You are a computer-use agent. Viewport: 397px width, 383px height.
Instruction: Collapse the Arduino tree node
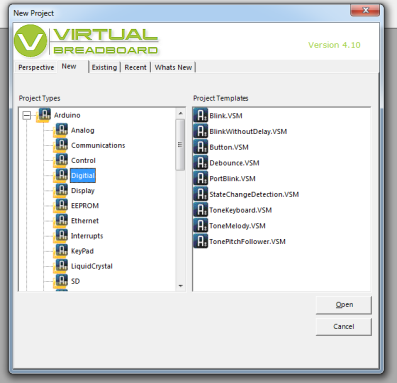pyautogui.click(x=27, y=115)
